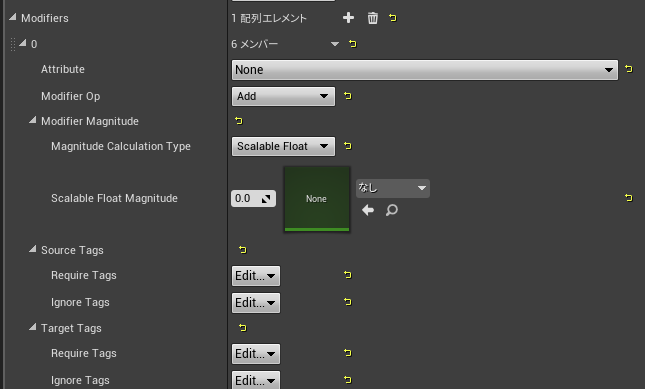This screenshot has height=389, width=645.
Task: Click the 1 配列エレメント text
Action: click(269, 18)
